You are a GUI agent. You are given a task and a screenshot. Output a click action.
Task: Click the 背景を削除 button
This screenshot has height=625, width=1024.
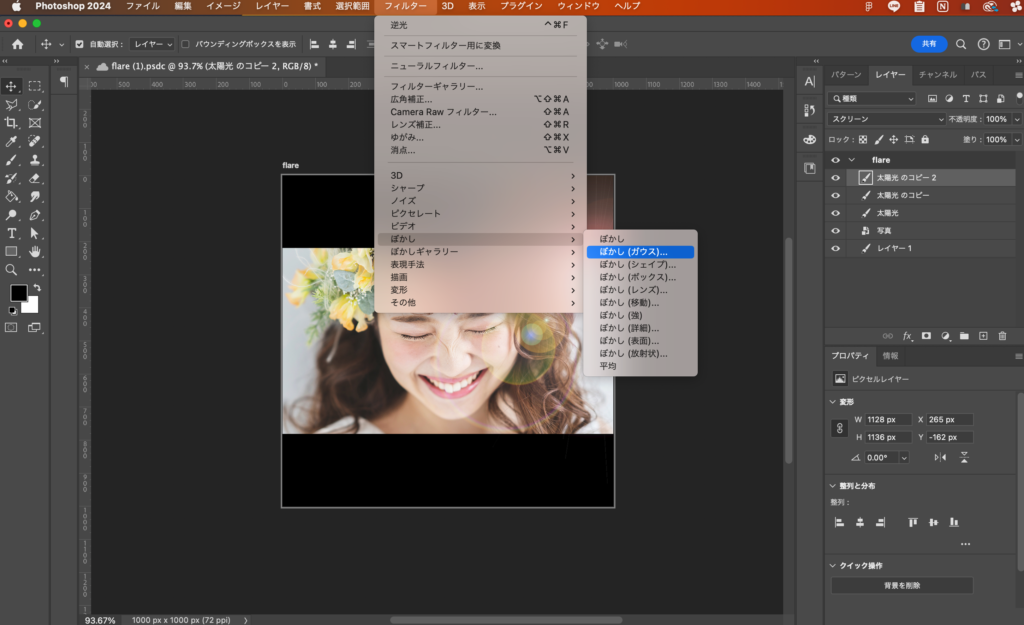[x=901, y=585]
